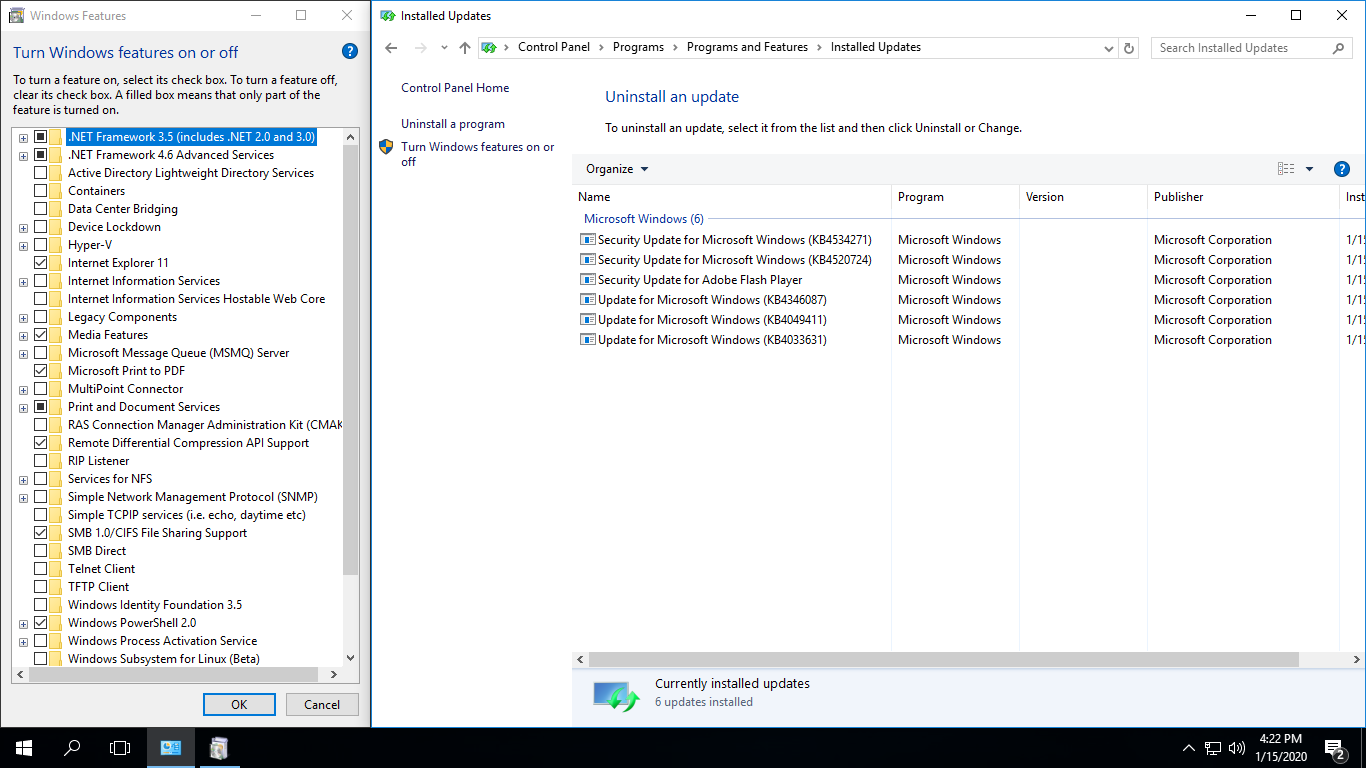
Task: Click the Adobe Flash Player update icon
Action: coord(587,280)
